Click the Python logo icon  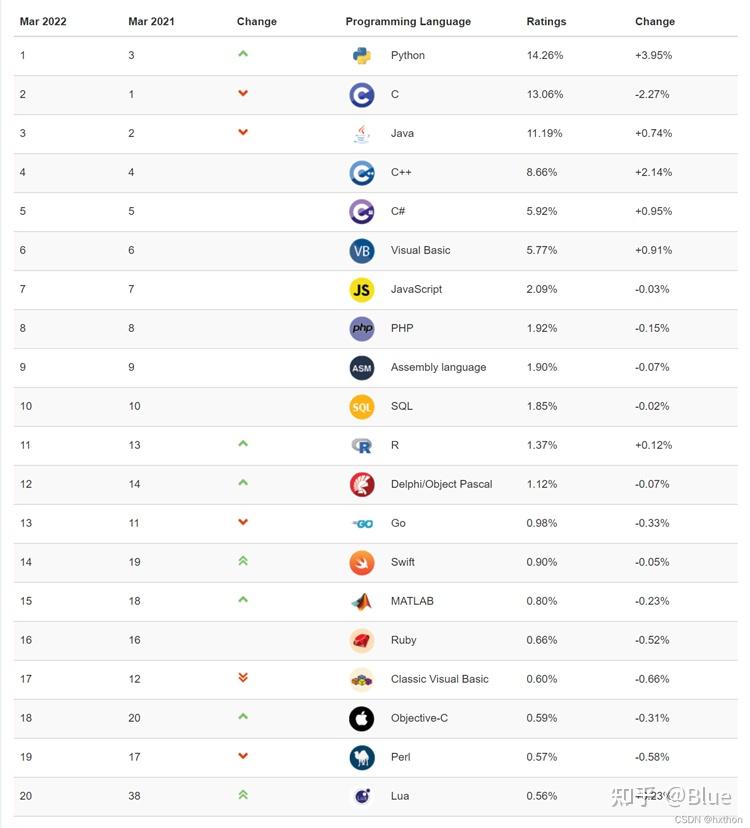tap(362, 55)
